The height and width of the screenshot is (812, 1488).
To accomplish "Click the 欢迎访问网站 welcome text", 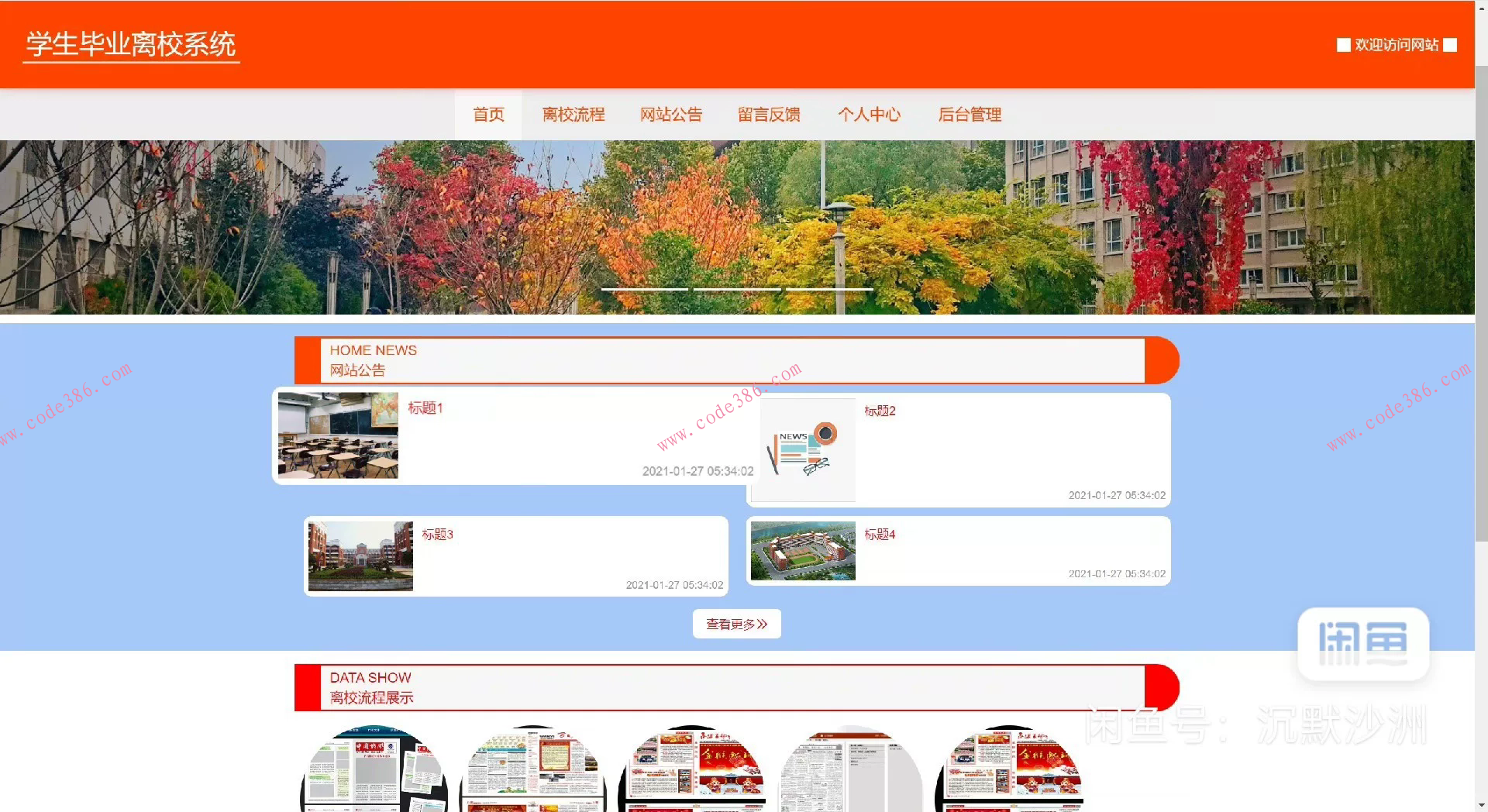I will (x=1397, y=45).
